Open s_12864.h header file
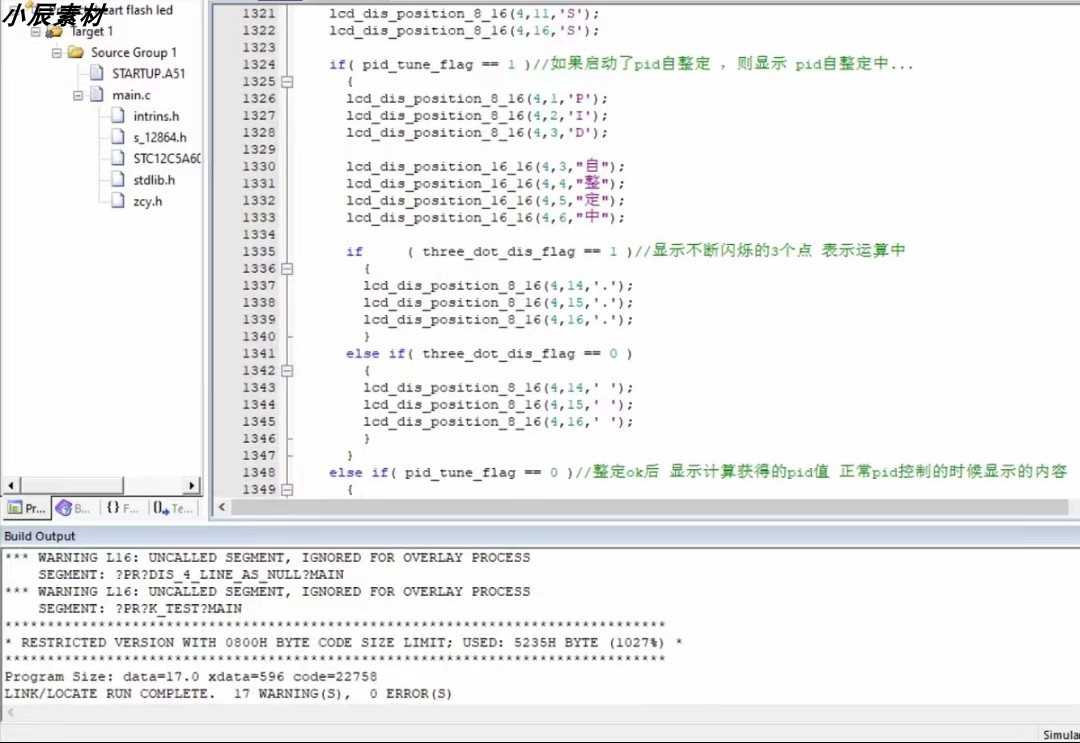This screenshot has height=743, width=1080. pos(160,138)
